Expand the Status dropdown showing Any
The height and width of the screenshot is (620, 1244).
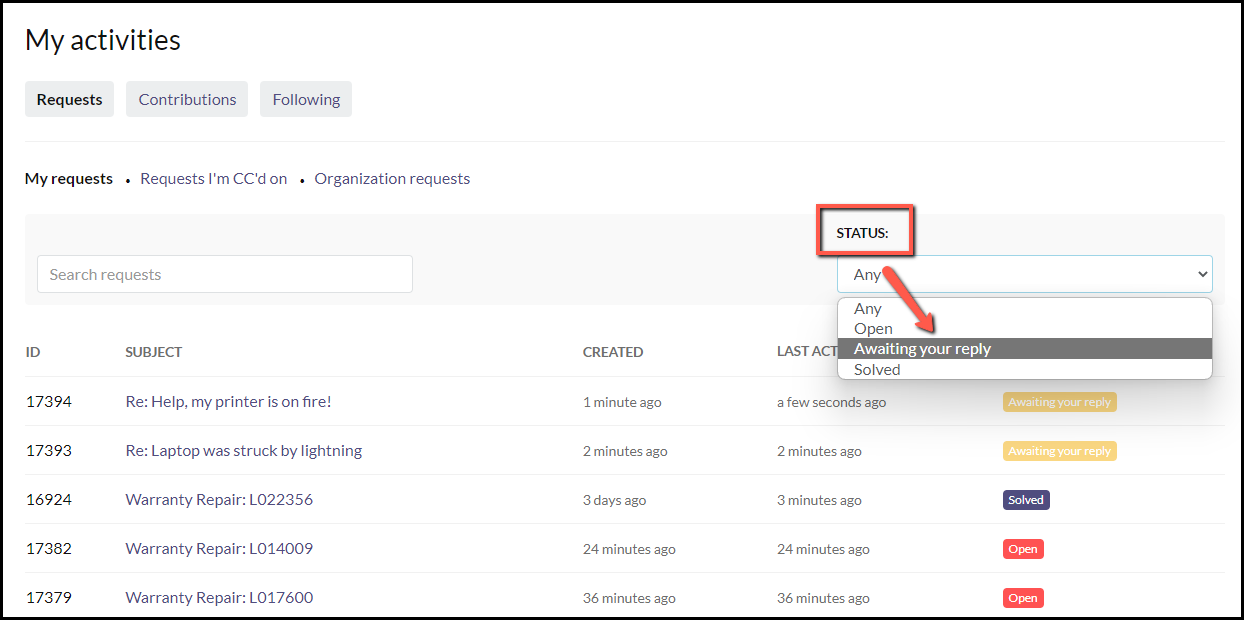tap(1024, 274)
